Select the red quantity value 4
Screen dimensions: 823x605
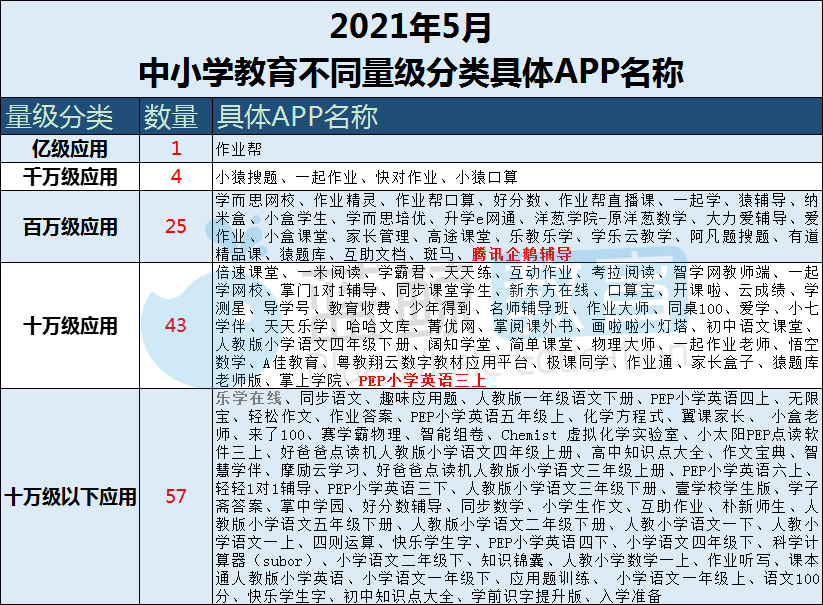(x=176, y=178)
